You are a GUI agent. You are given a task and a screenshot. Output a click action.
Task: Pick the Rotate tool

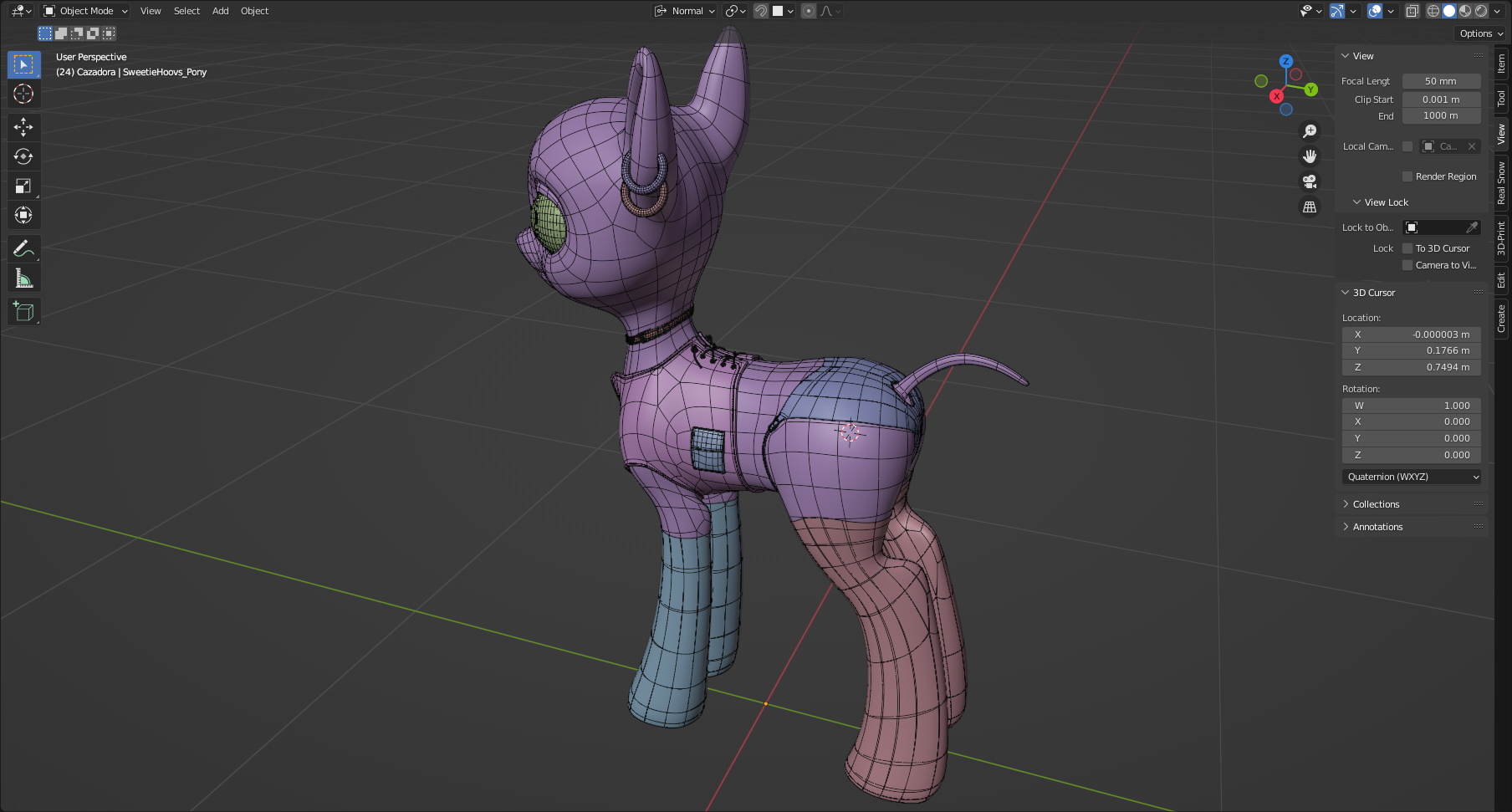23,156
